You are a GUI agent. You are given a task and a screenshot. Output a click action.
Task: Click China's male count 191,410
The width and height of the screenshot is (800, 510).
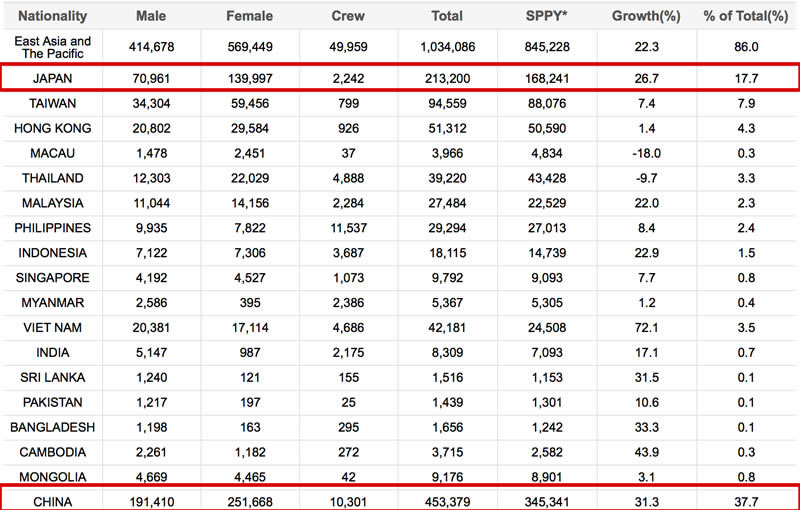click(x=152, y=502)
